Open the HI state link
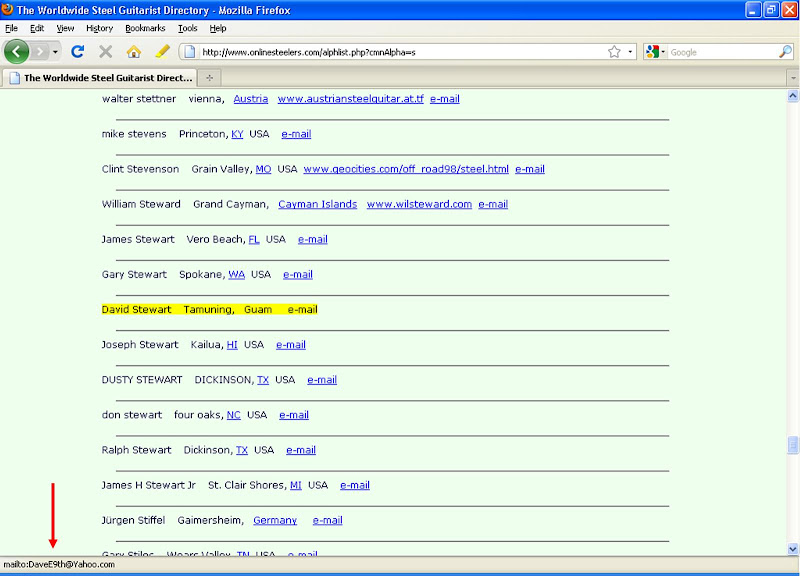The height and width of the screenshot is (576, 800). click(x=232, y=345)
